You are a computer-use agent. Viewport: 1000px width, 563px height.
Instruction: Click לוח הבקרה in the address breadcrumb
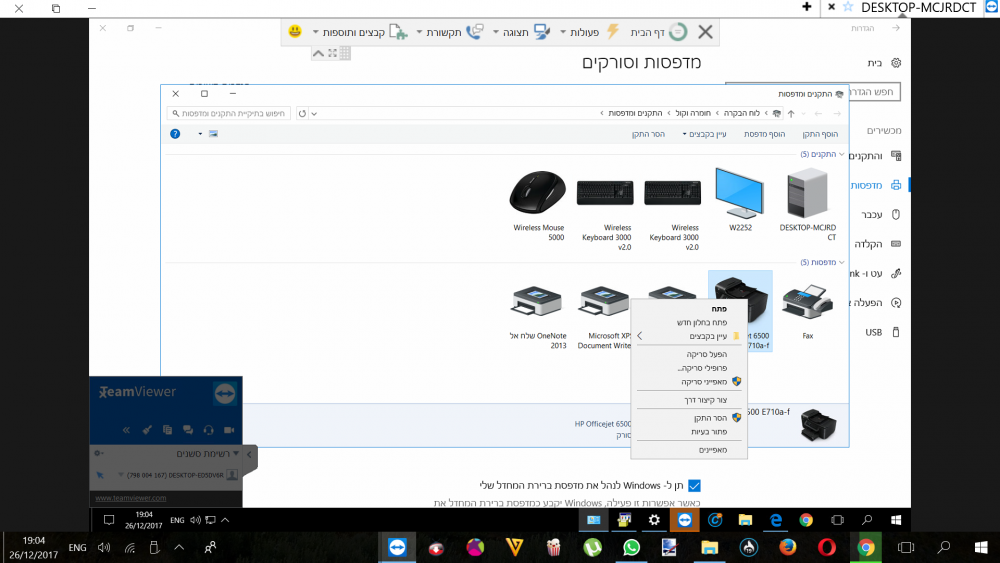tap(742, 113)
